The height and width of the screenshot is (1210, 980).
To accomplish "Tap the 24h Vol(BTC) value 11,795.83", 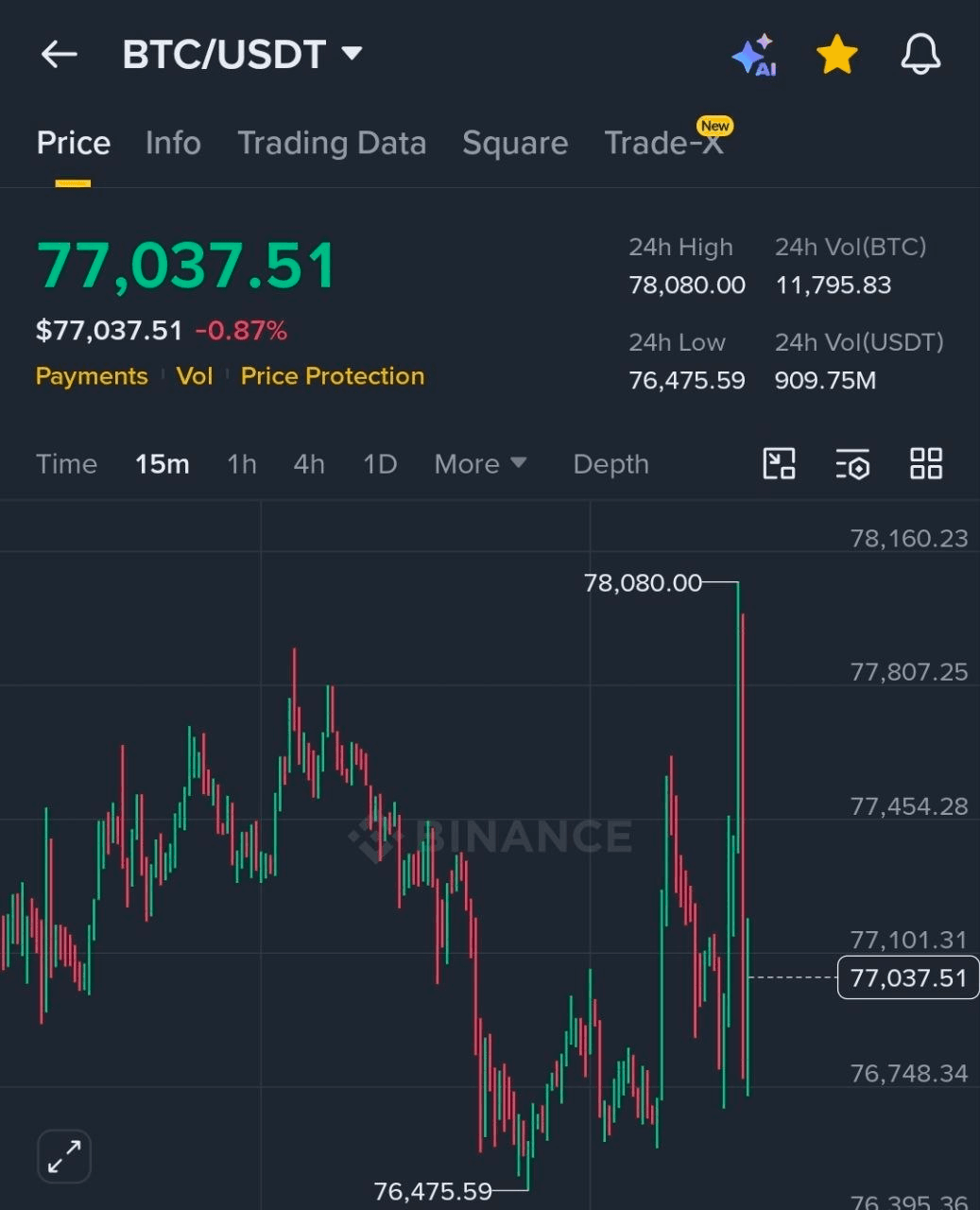I will (x=834, y=285).
